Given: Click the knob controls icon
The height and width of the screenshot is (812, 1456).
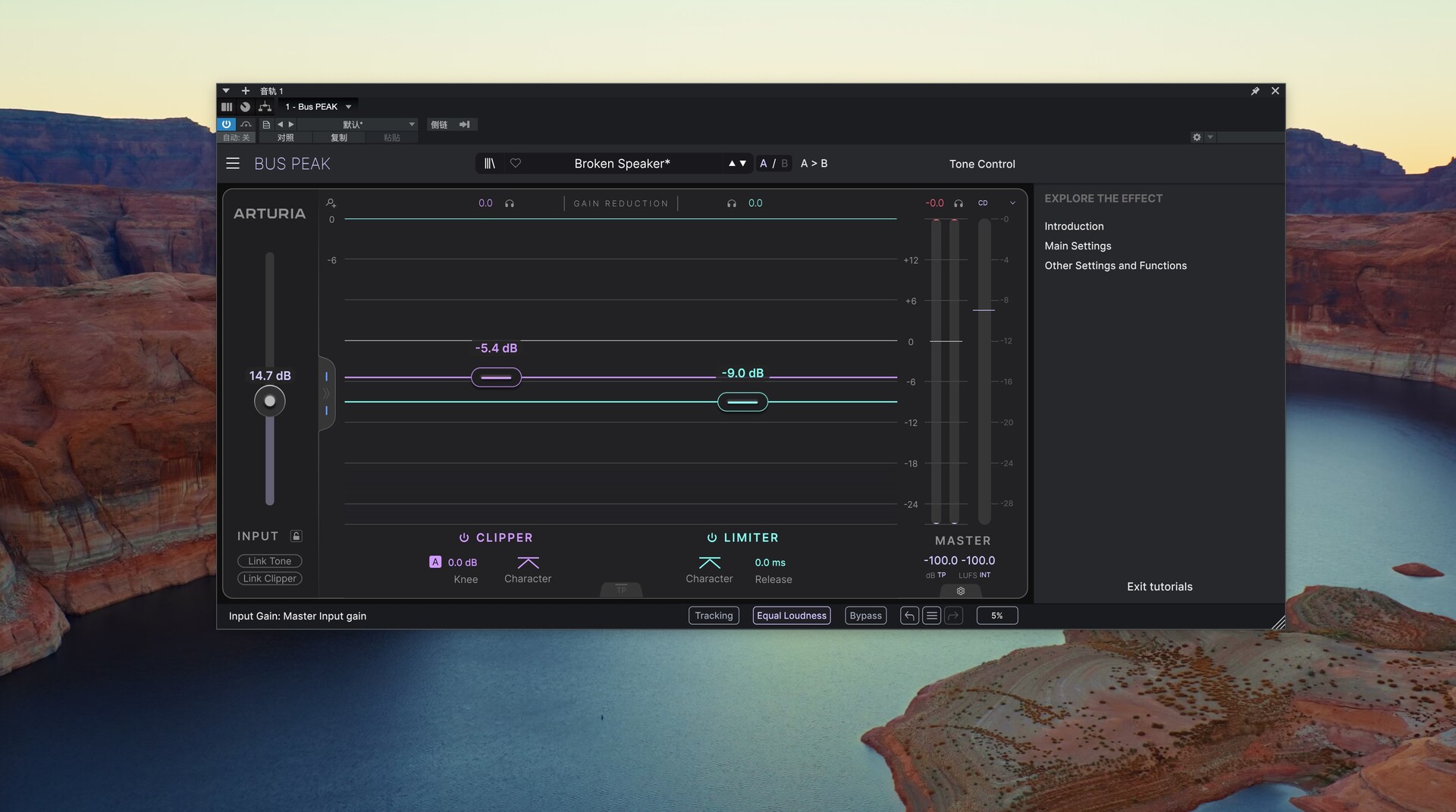Looking at the screenshot, I should pos(245,107).
